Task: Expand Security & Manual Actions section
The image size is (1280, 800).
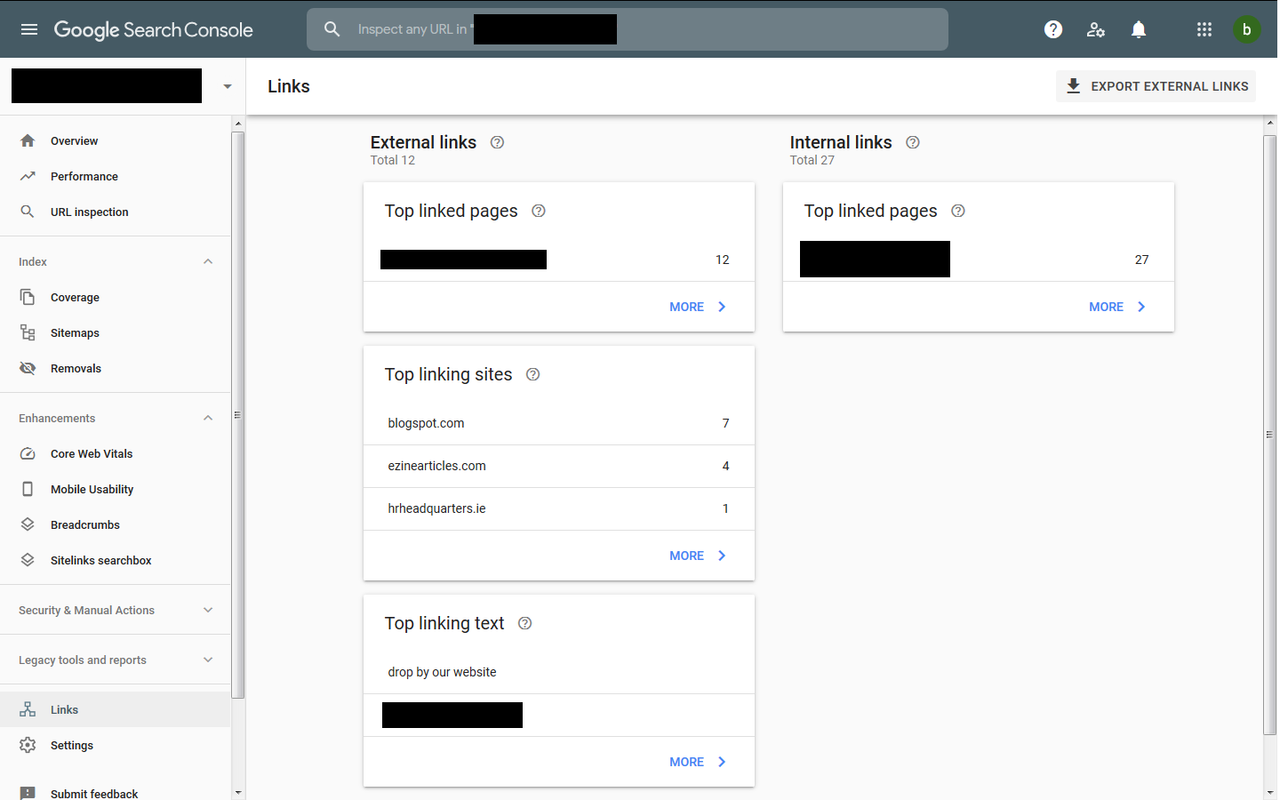Action: point(208,610)
